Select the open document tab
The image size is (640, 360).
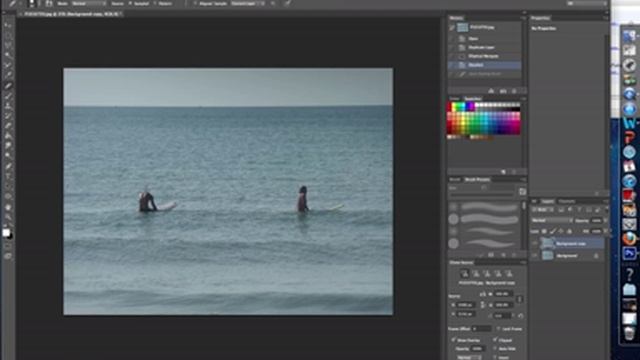(71, 14)
